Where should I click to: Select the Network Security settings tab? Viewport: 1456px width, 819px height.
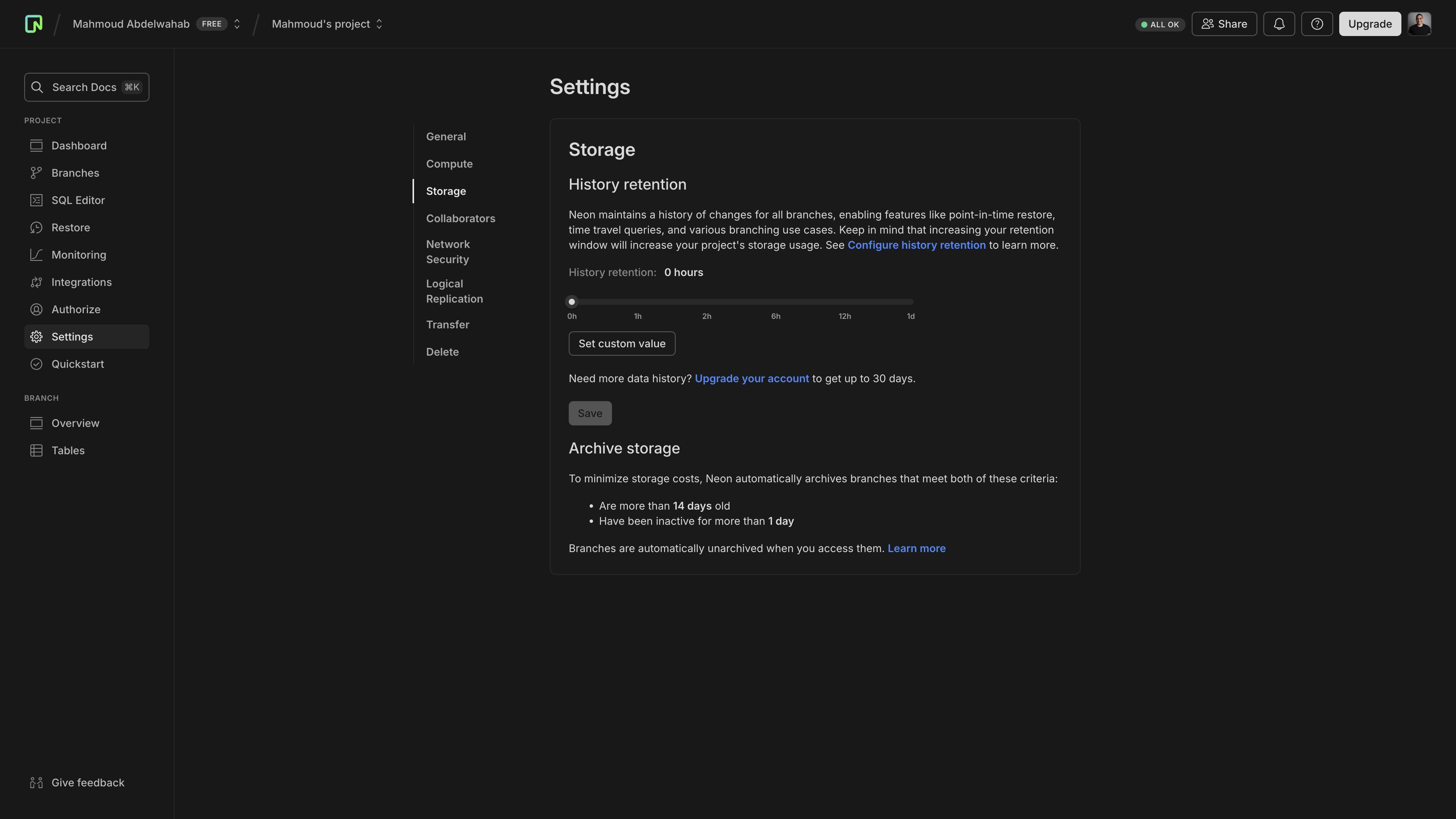(x=447, y=251)
